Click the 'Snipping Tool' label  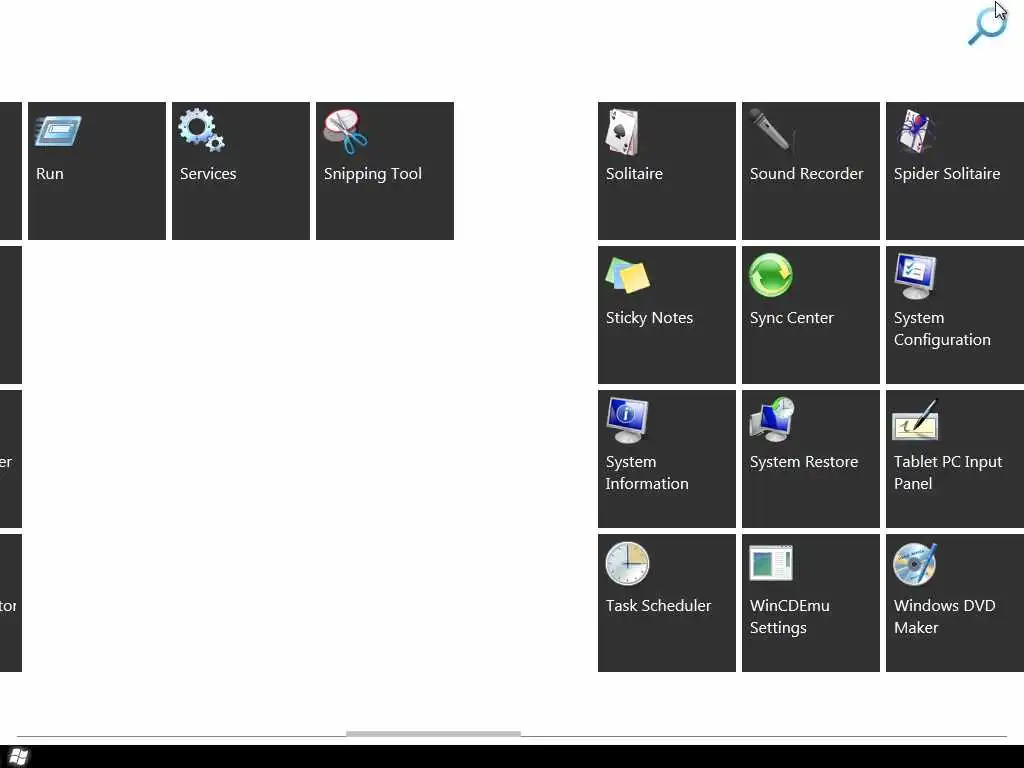373,174
